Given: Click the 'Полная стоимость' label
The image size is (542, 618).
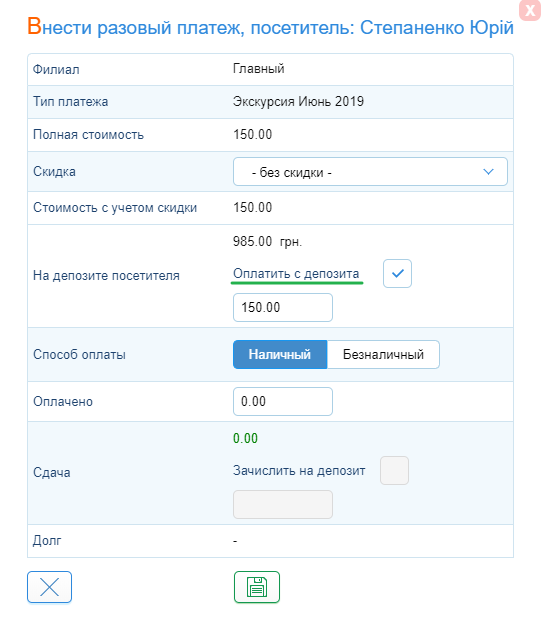Looking at the screenshot, I should 88,135.
